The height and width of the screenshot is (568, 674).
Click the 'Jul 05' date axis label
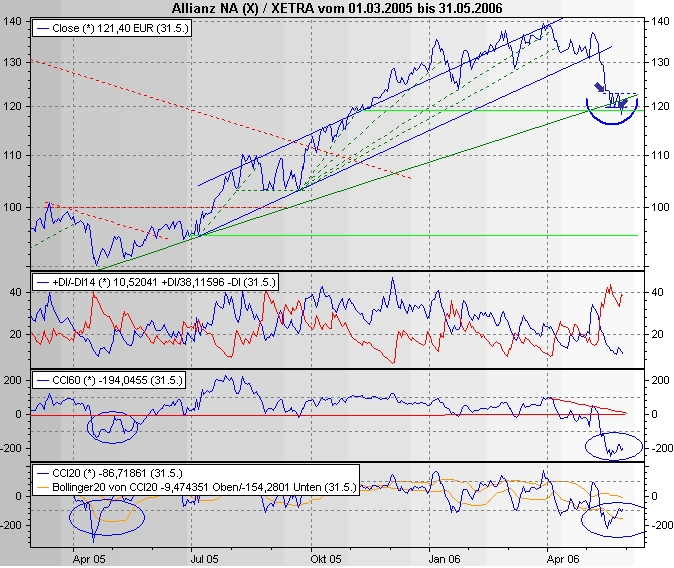(205, 559)
